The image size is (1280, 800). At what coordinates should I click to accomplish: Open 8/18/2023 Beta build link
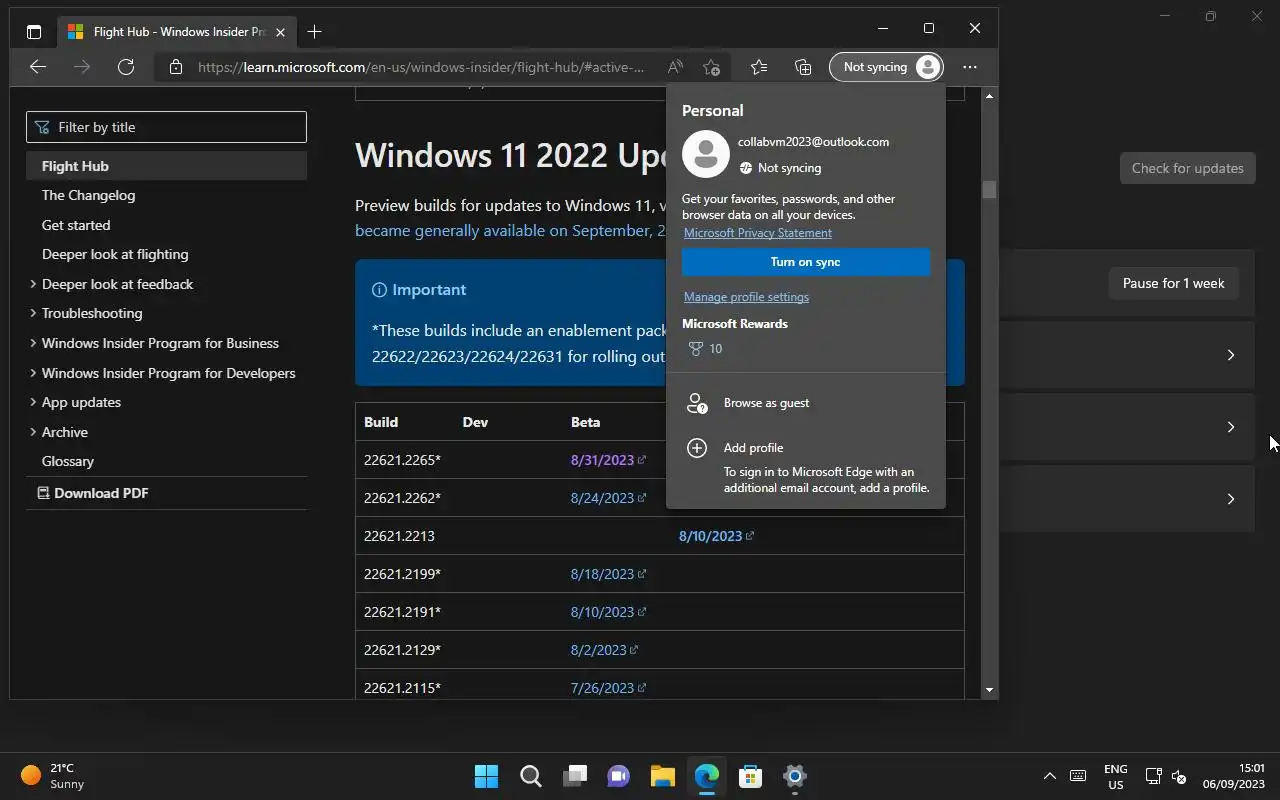(608, 574)
